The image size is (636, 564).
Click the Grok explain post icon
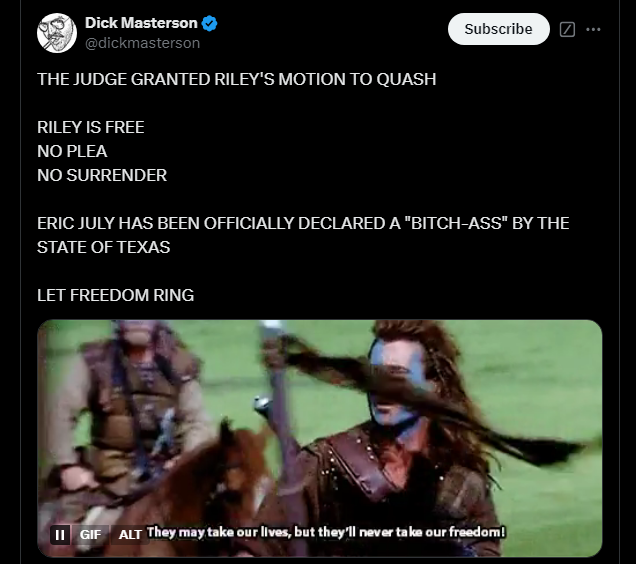[567, 29]
